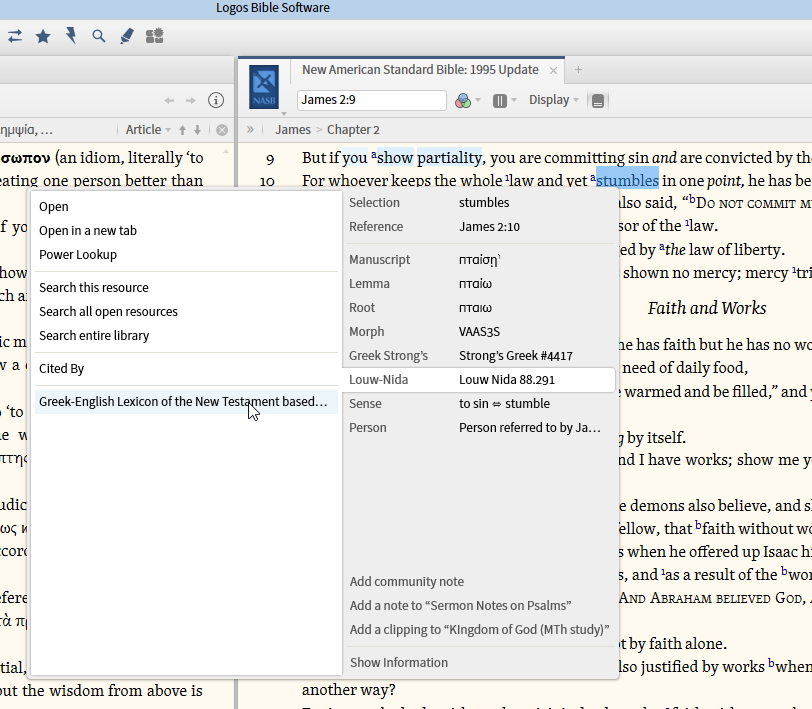This screenshot has height=709, width=812.
Task: Select Search all open resources
Action: pos(186,312)
